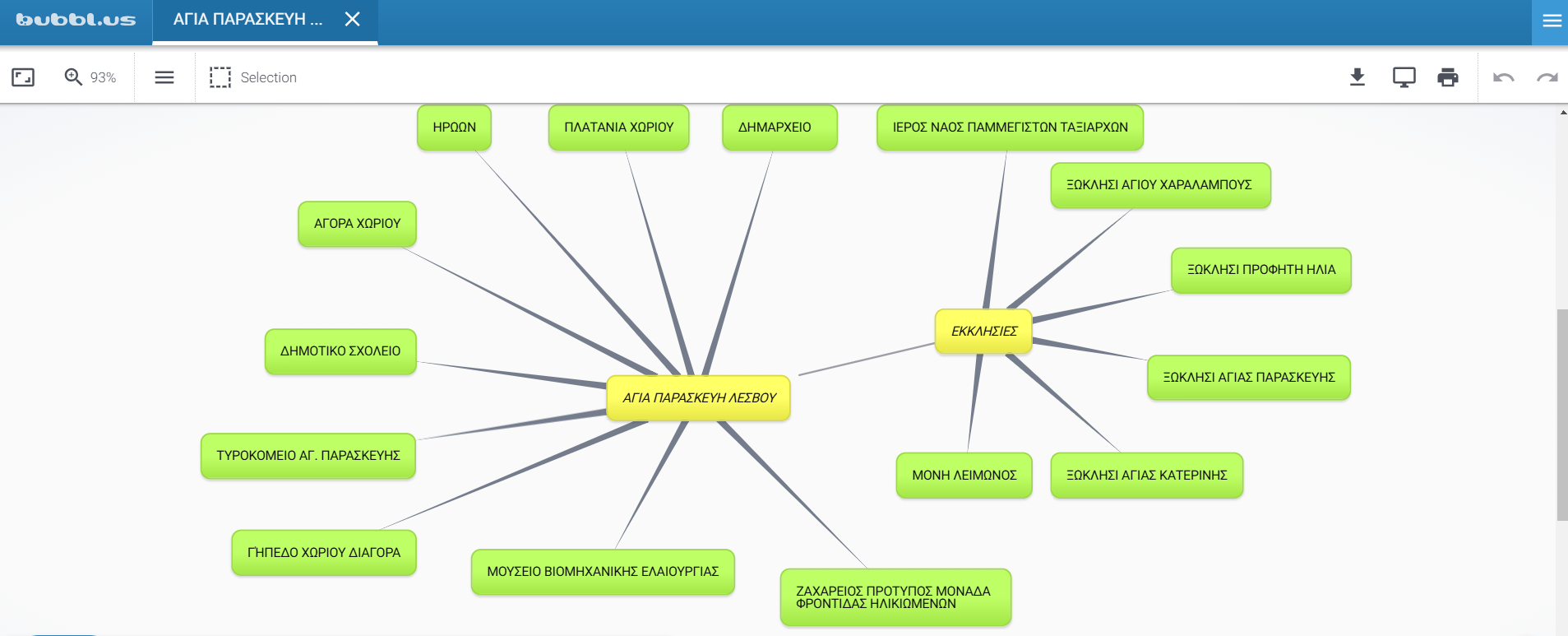This screenshot has width=1568, height=636.
Task: Close the ΑΓΙΑ ΠΑΡΑΣΚΕΥΗ tab
Action: 353,19
